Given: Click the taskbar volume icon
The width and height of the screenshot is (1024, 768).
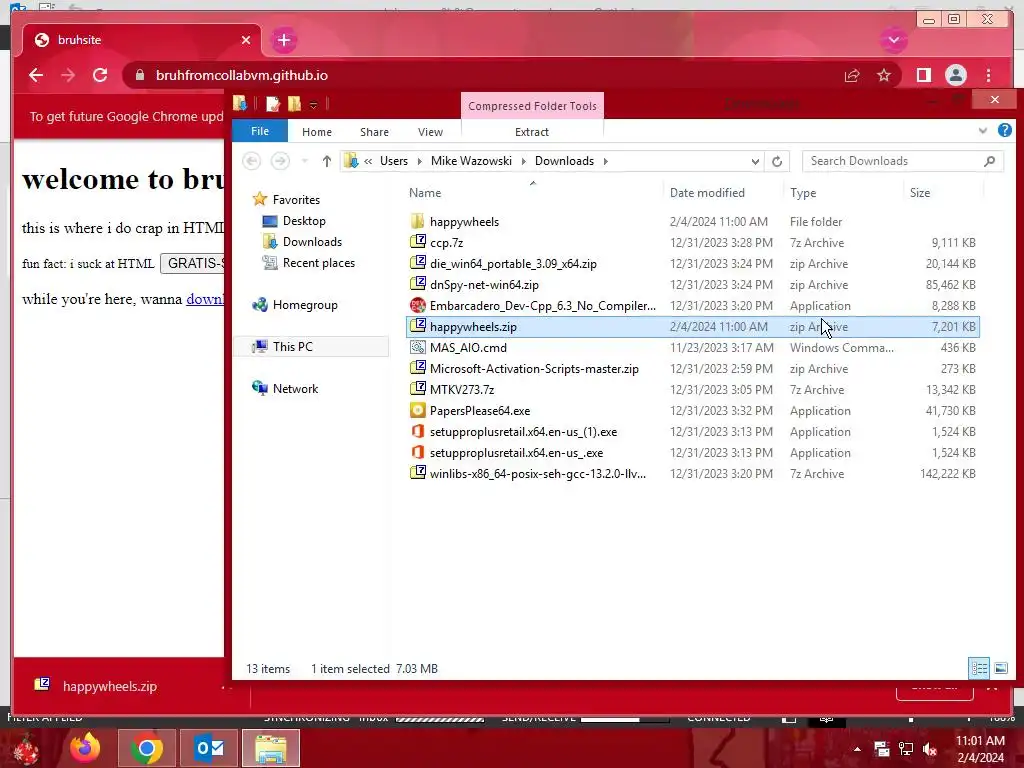Looking at the screenshot, I should tap(930, 749).
